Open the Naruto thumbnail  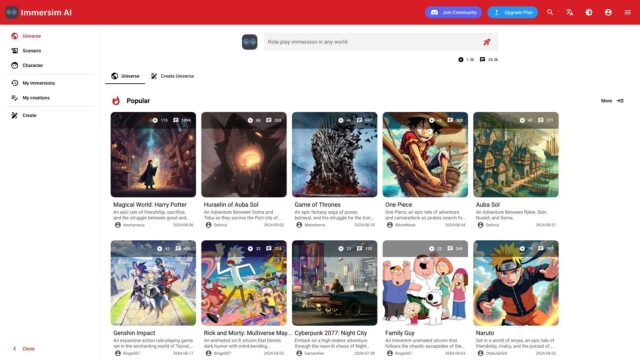[x=516, y=283]
